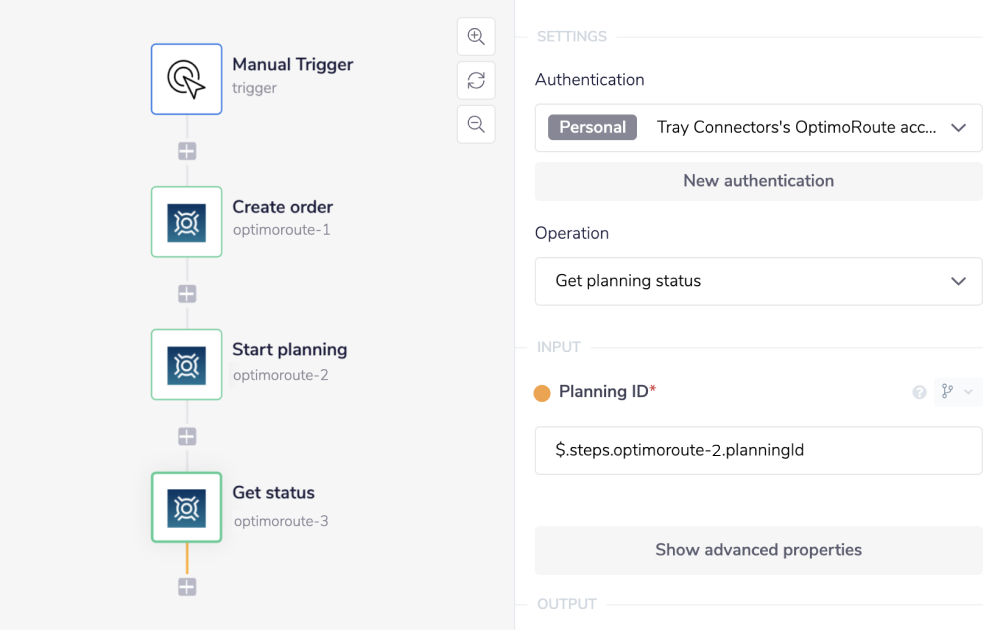1000x630 pixels.
Task: Click the Planning ID help question icon
Action: click(919, 392)
